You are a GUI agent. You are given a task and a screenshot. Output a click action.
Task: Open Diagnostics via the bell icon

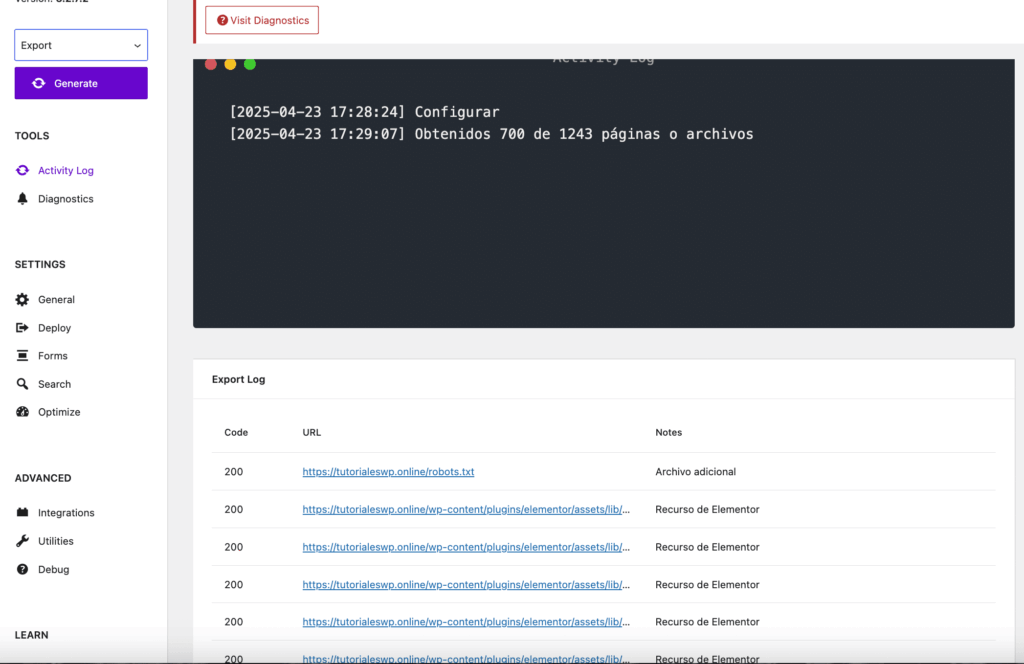(22, 198)
